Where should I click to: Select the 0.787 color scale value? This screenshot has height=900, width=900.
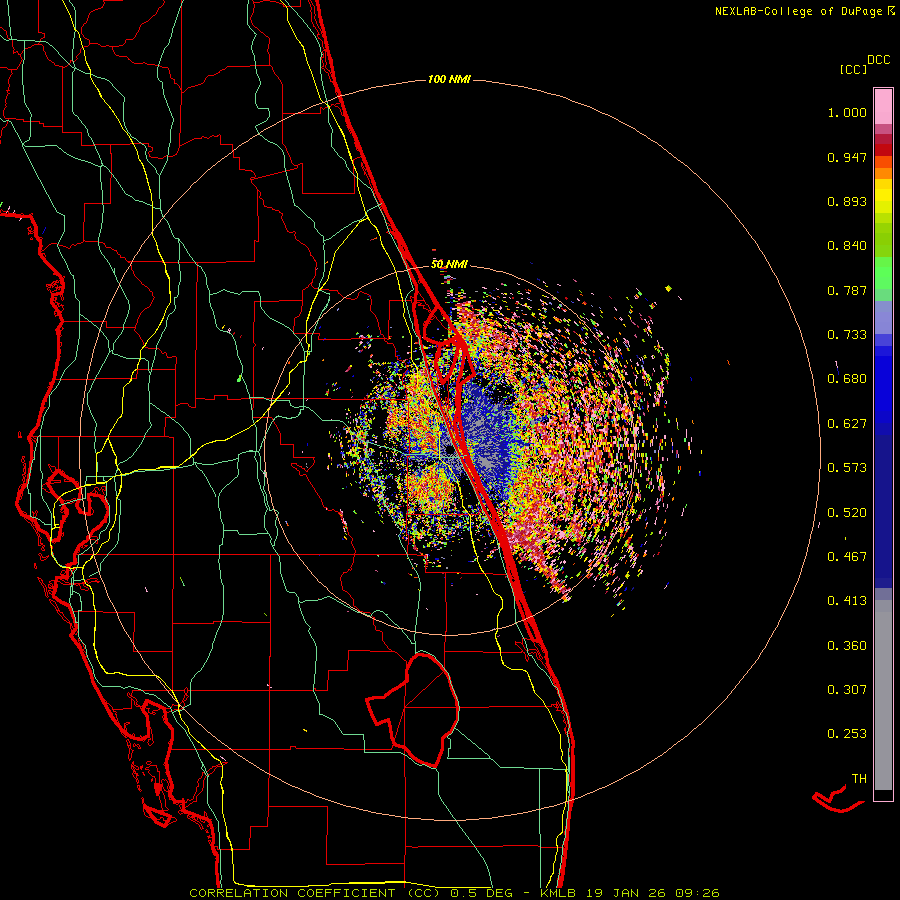(847, 290)
